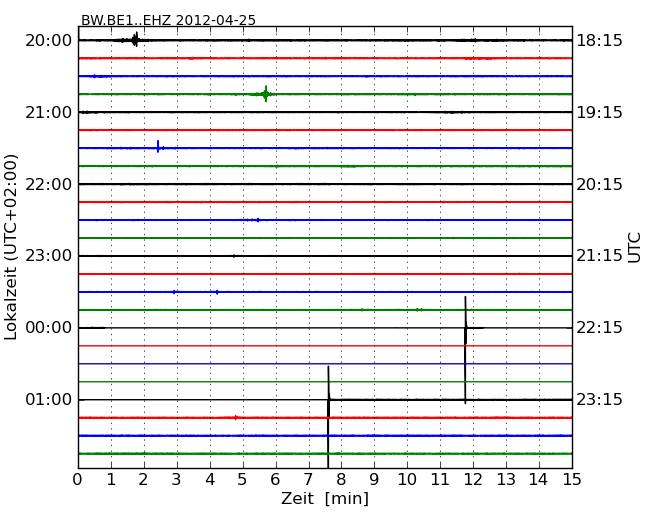Click the 23:00 local time label
Viewport: 650px width, 520px height.
pyautogui.click(x=49, y=256)
